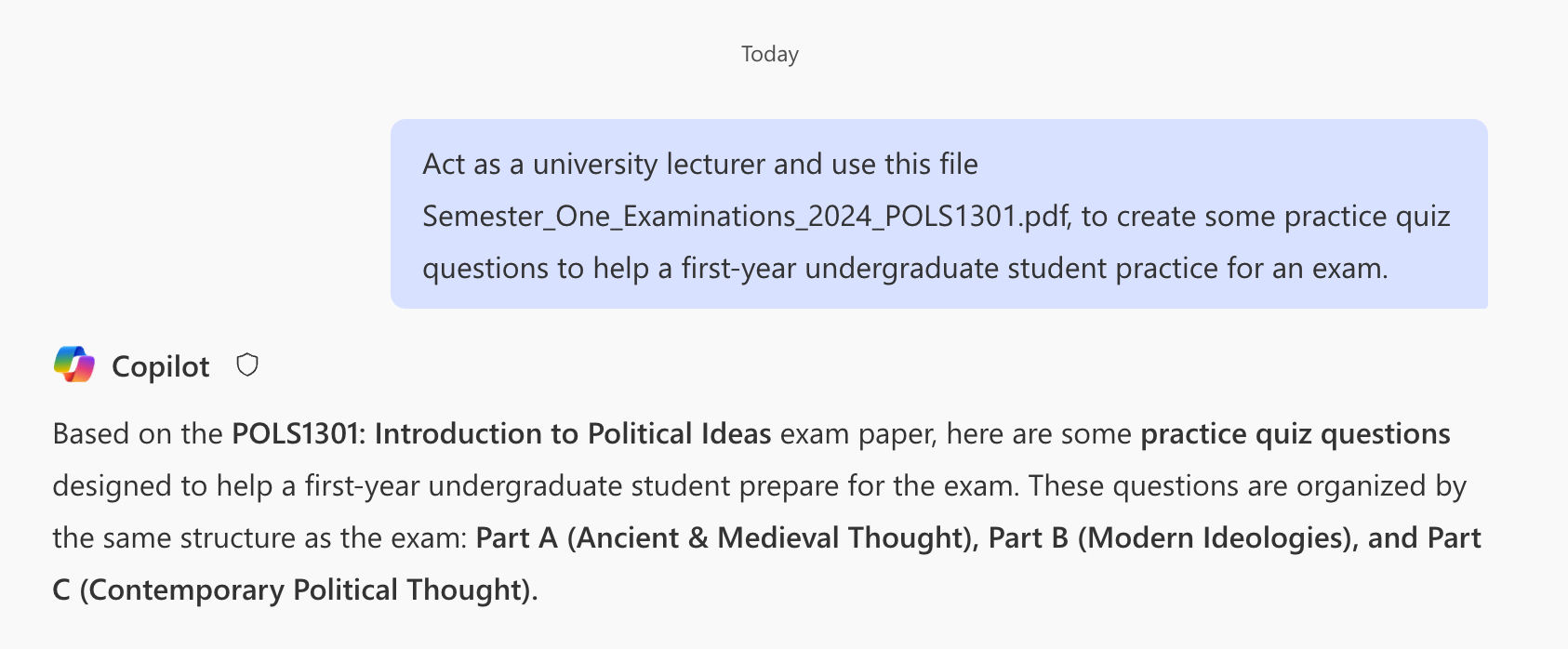This screenshot has width=1568, height=649.
Task: Click the colorful Copilot logo icon
Action: click(x=74, y=364)
